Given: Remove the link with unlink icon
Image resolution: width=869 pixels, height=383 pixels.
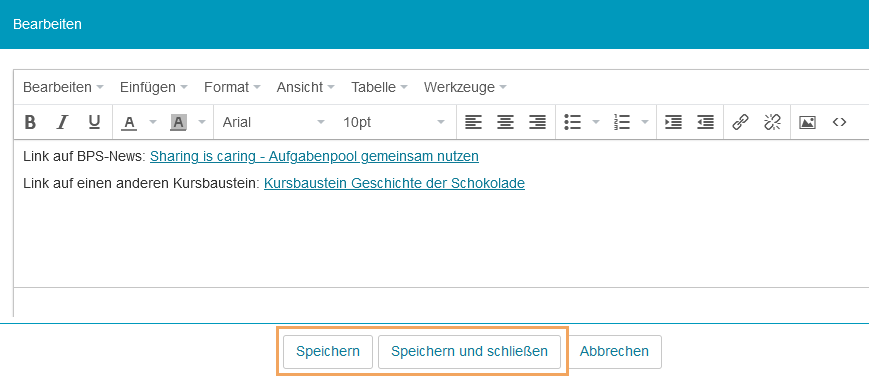Looking at the screenshot, I should pos(773,122).
